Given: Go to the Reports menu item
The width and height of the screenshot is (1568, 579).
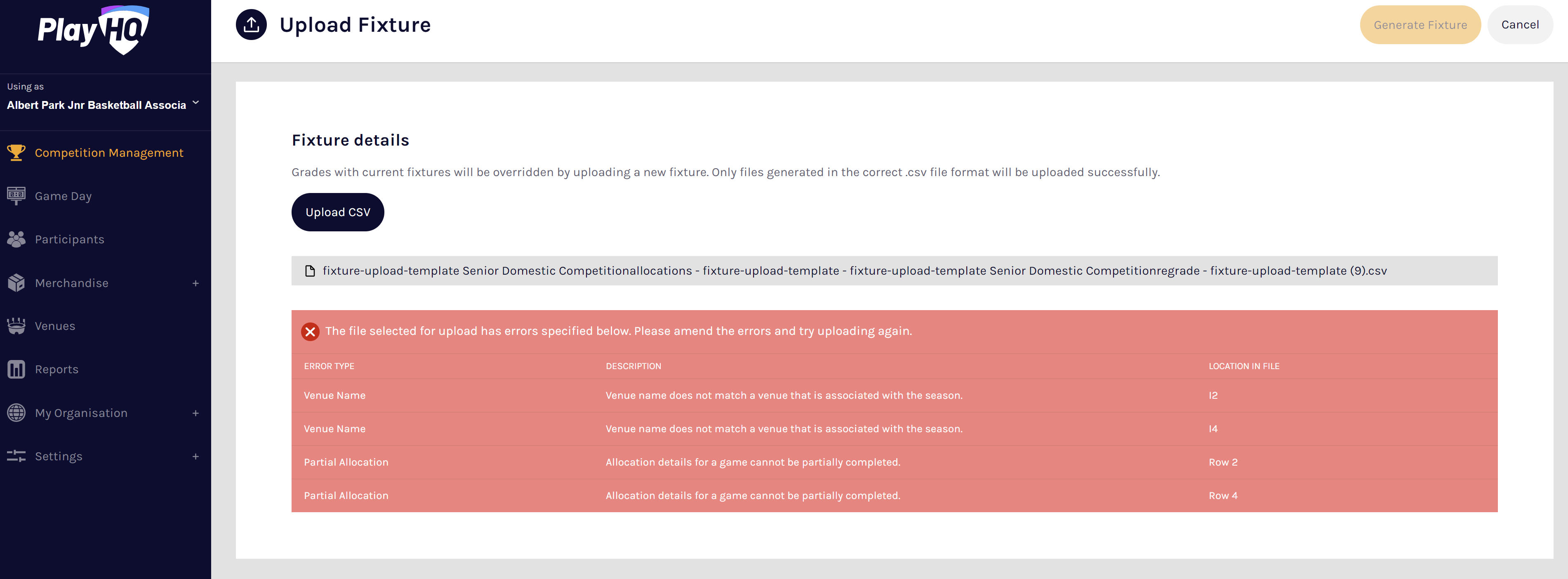Looking at the screenshot, I should (x=57, y=370).
